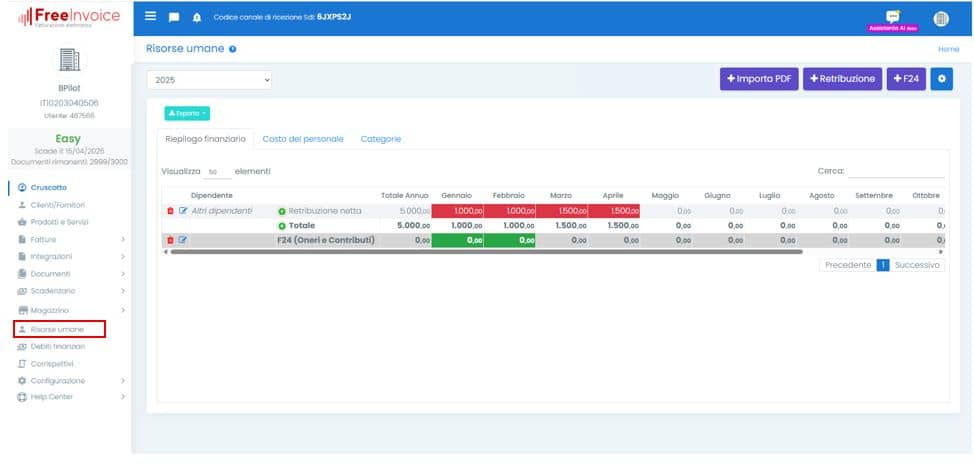Viewport: 974px width, 474px height.
Task: Switch to the Riepilogo finanziario tab
Action: point(206,139)
